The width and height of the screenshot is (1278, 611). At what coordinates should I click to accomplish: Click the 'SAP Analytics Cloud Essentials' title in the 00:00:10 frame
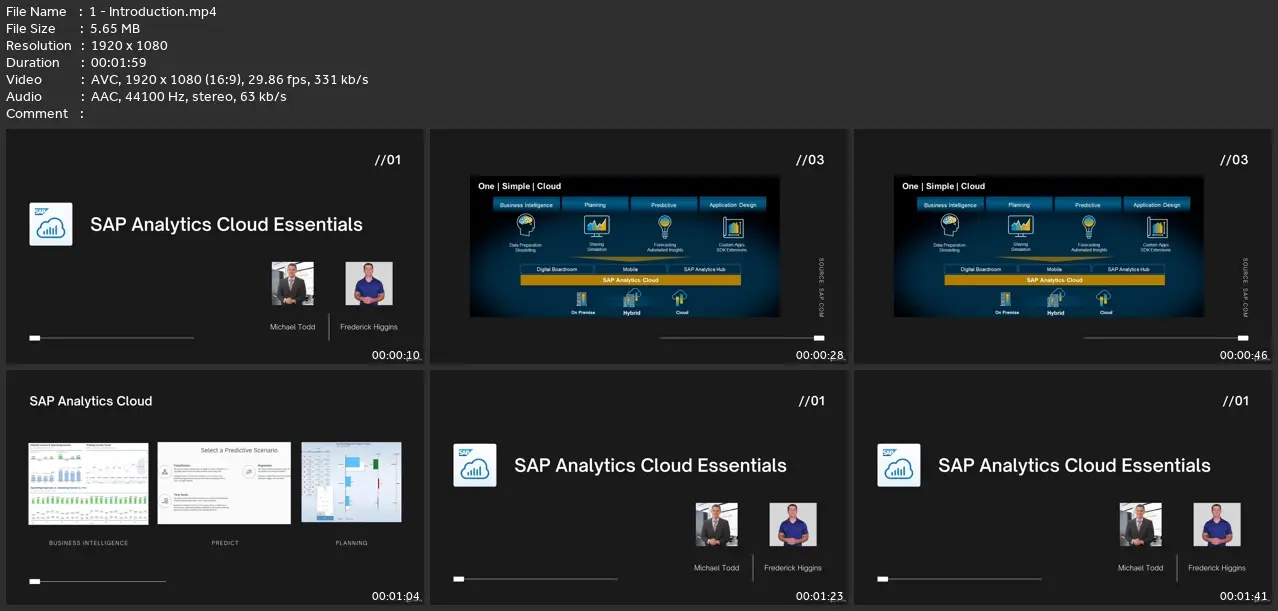pos(226,225)
